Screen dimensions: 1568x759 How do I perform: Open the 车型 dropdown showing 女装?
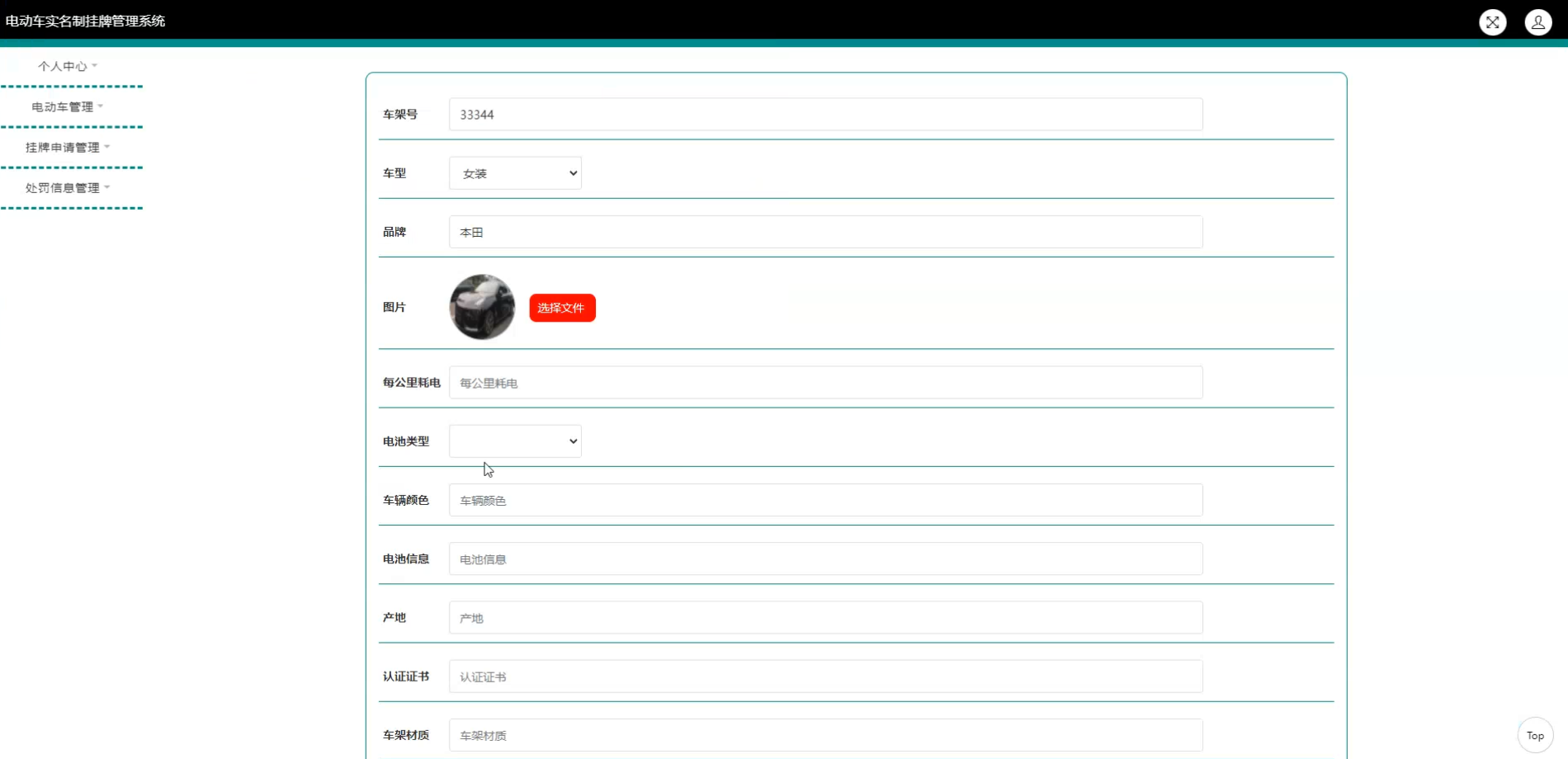pyautogui.click(x=515, y=173)
